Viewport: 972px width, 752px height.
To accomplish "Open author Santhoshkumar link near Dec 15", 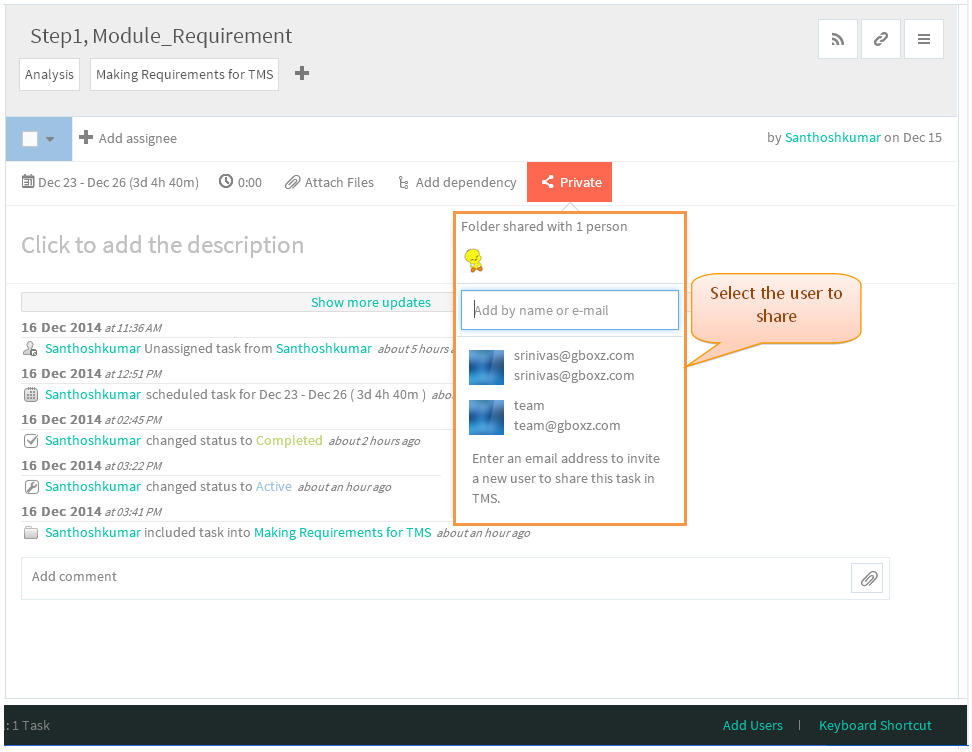I will click(x=833, y=138).
